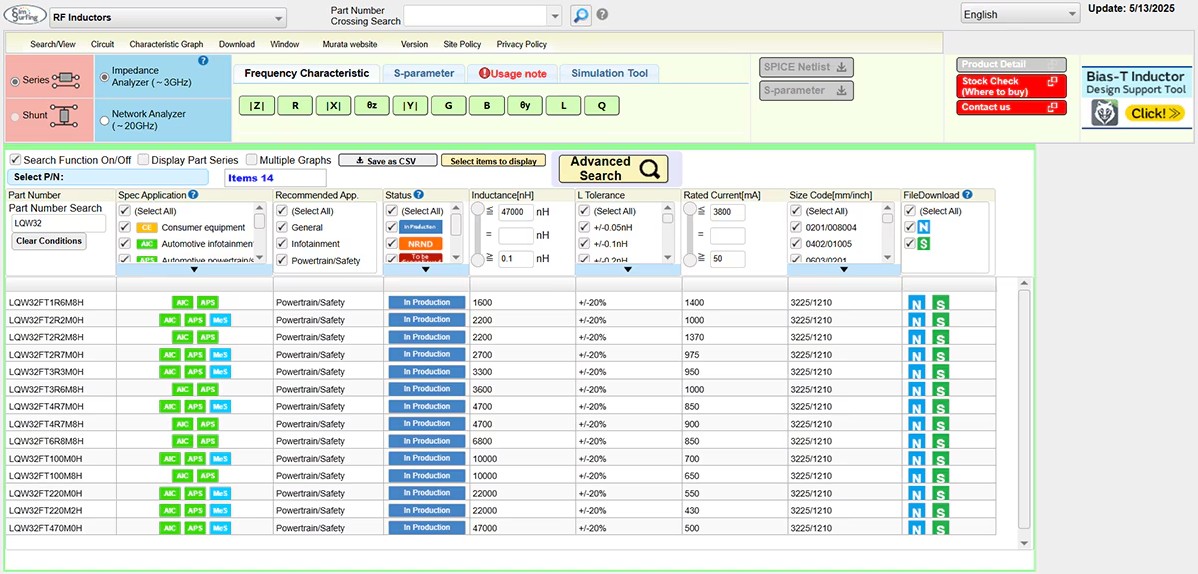Open the Download menu
This screenshot has width=1198, height=574.
pyautogui.click(x=237, y=45)
